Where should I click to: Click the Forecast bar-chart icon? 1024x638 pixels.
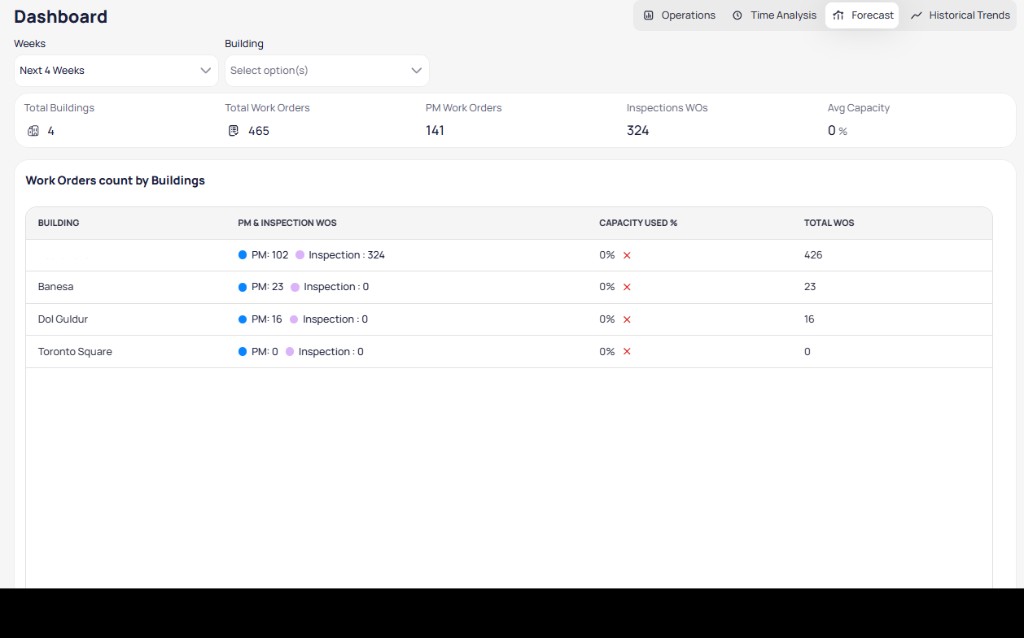[x=838, y=15]
